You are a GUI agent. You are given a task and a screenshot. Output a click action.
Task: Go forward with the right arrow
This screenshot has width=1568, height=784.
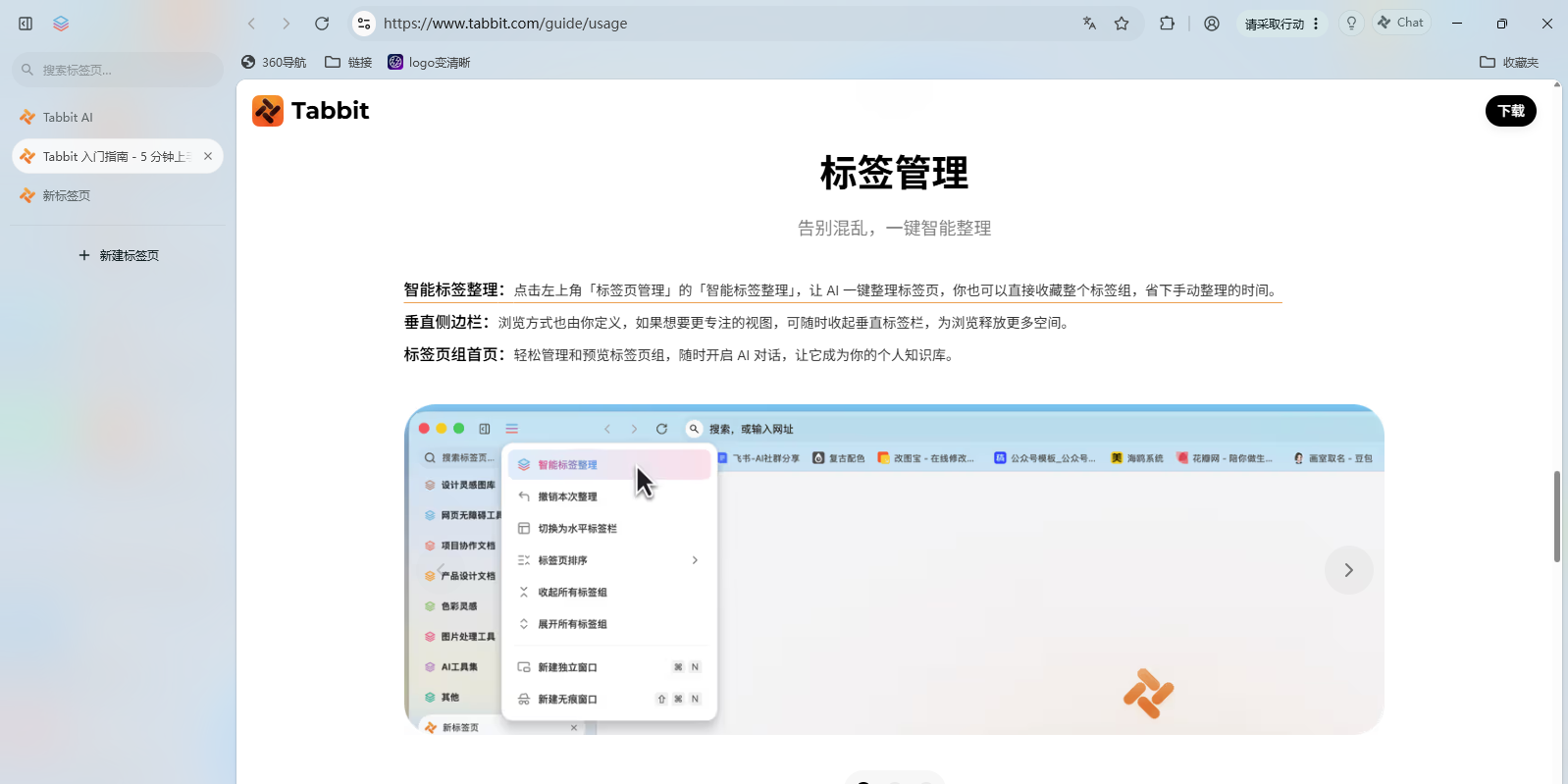pos(287,24)
